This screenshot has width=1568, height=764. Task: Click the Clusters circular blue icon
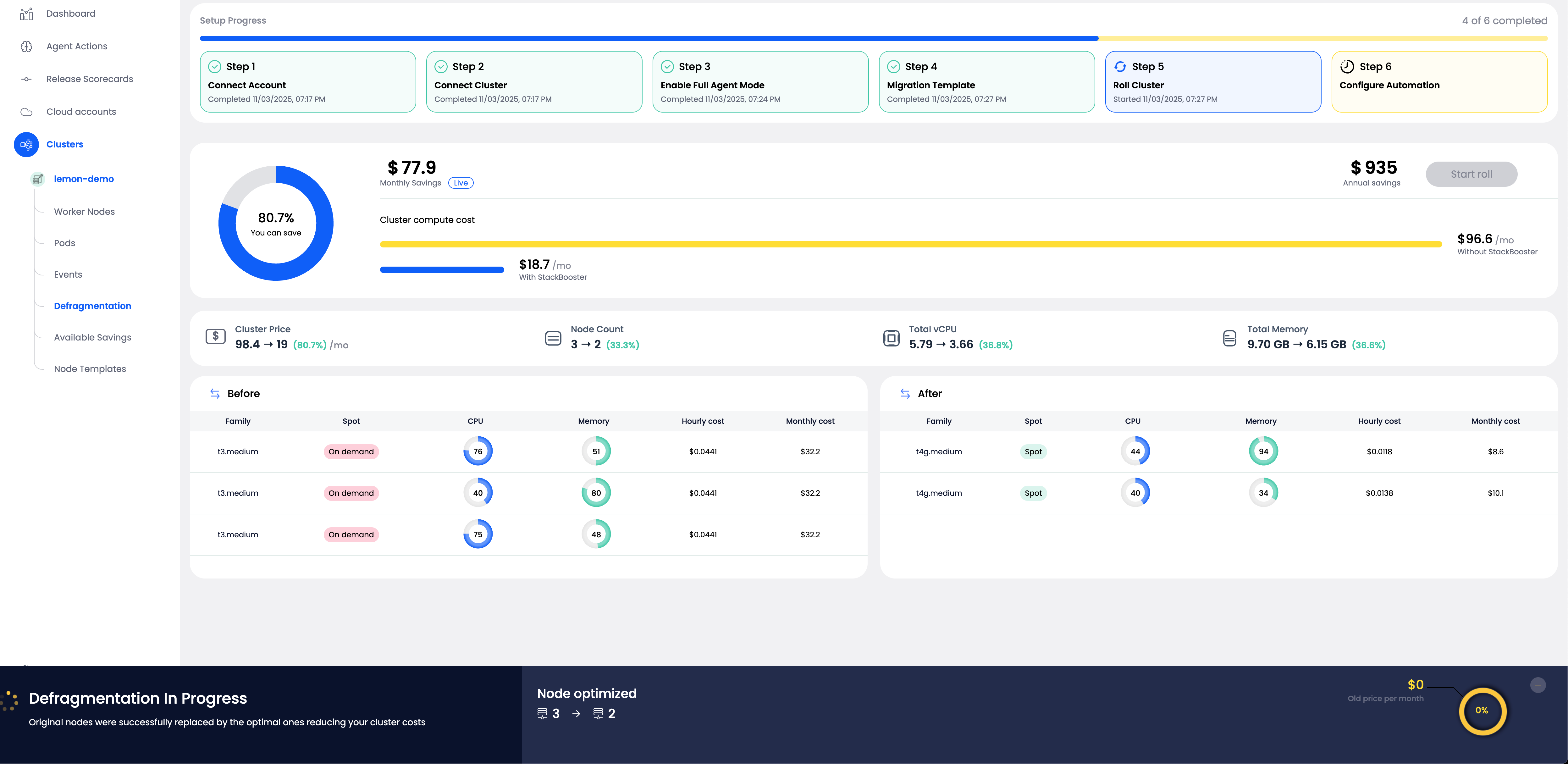point(26,144)
